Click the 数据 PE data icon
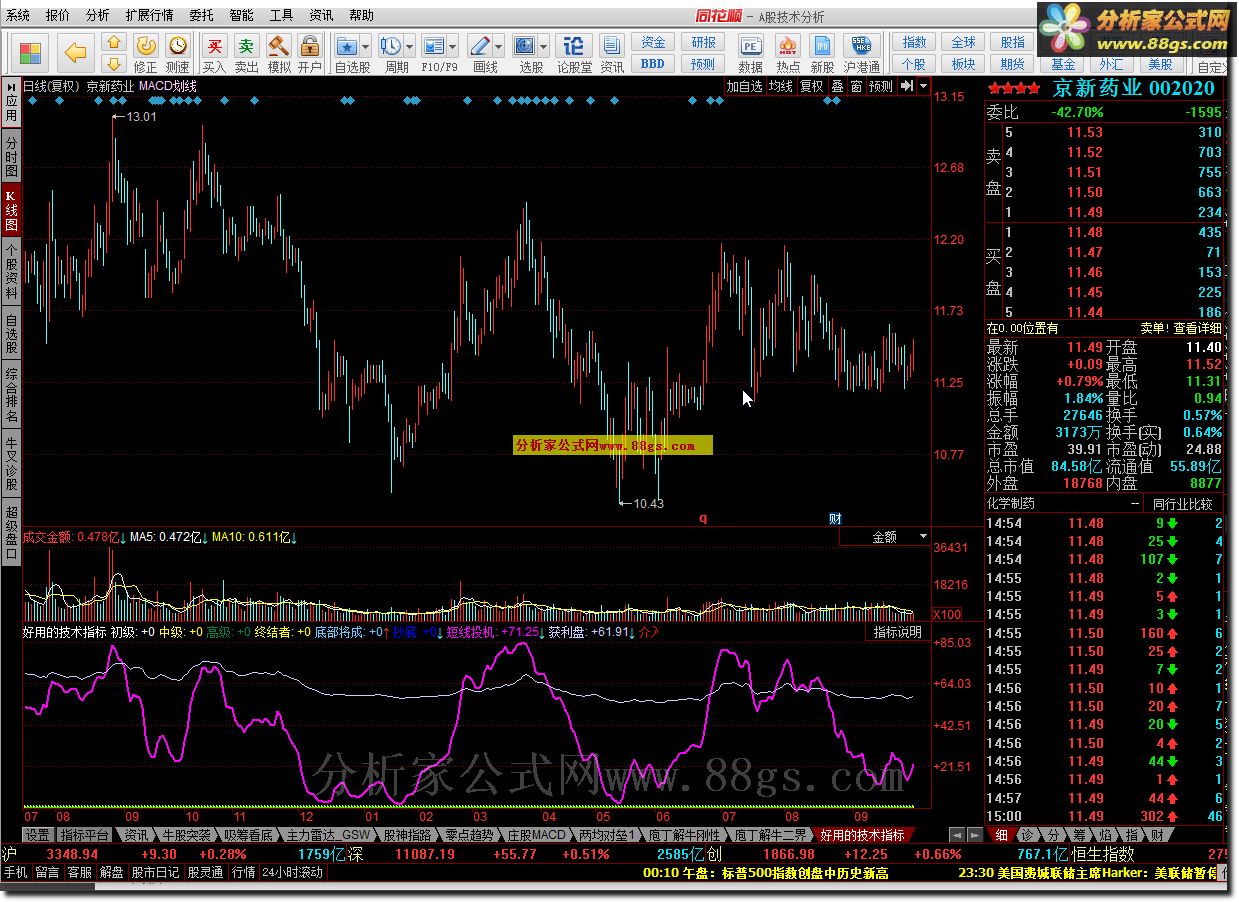This screenshot has width=1239, height=902. [750, 46]
